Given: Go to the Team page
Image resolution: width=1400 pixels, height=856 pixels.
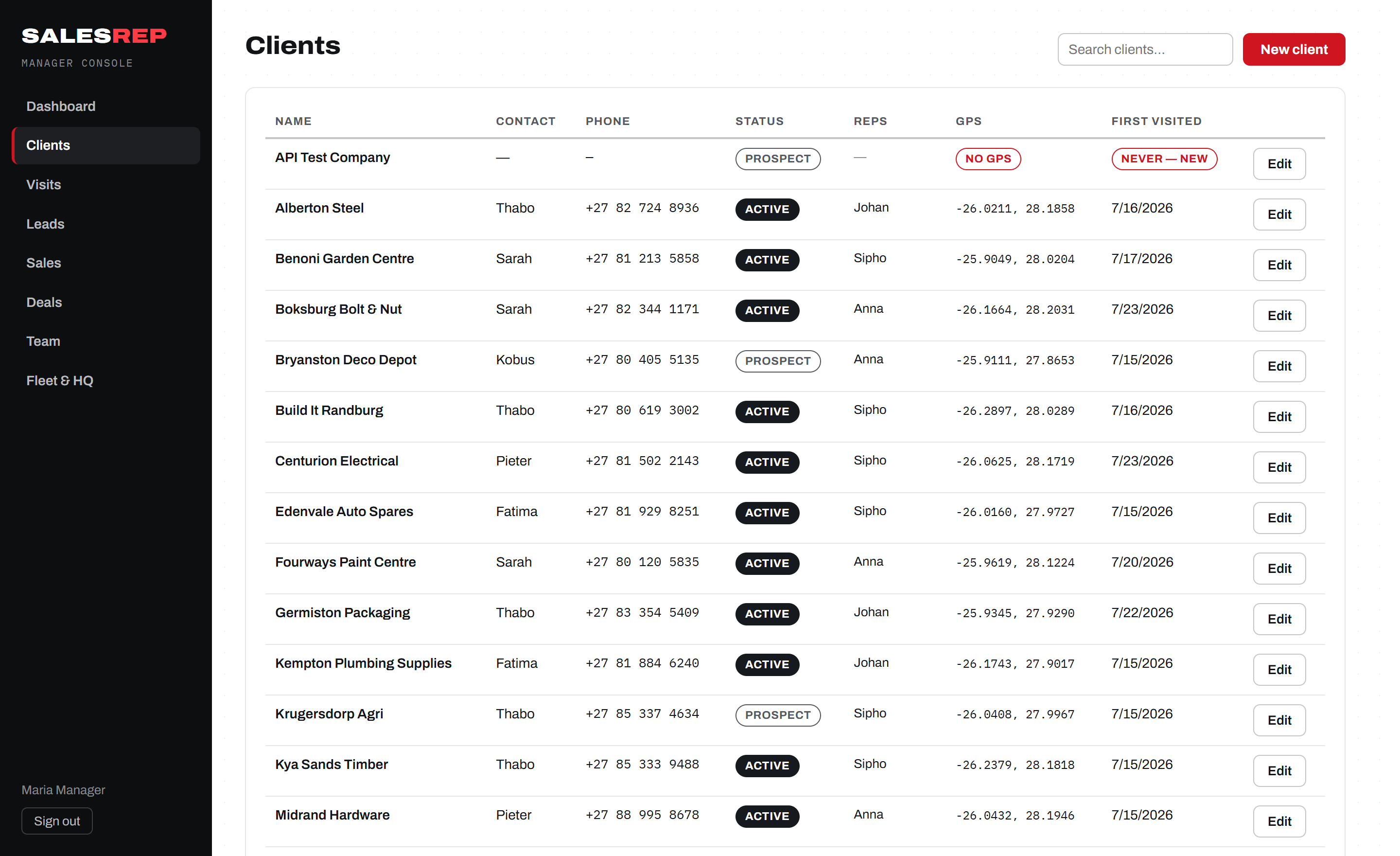Looking at the screenshot, I should point(106,341).
